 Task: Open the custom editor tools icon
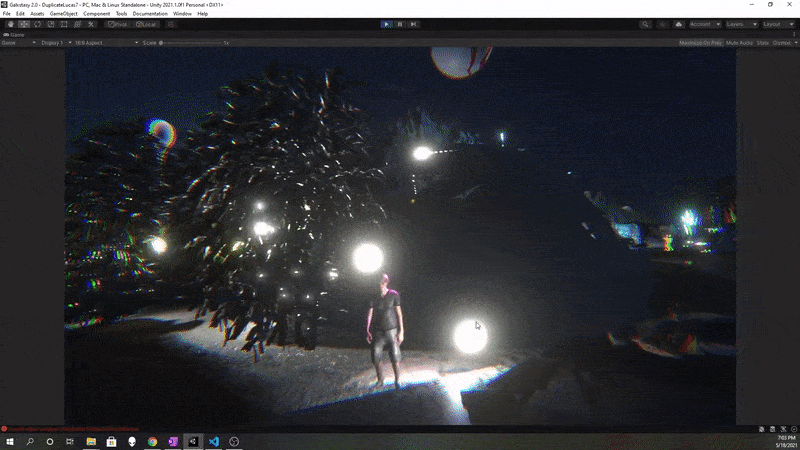pyautogui.click(x=91, y=24)
